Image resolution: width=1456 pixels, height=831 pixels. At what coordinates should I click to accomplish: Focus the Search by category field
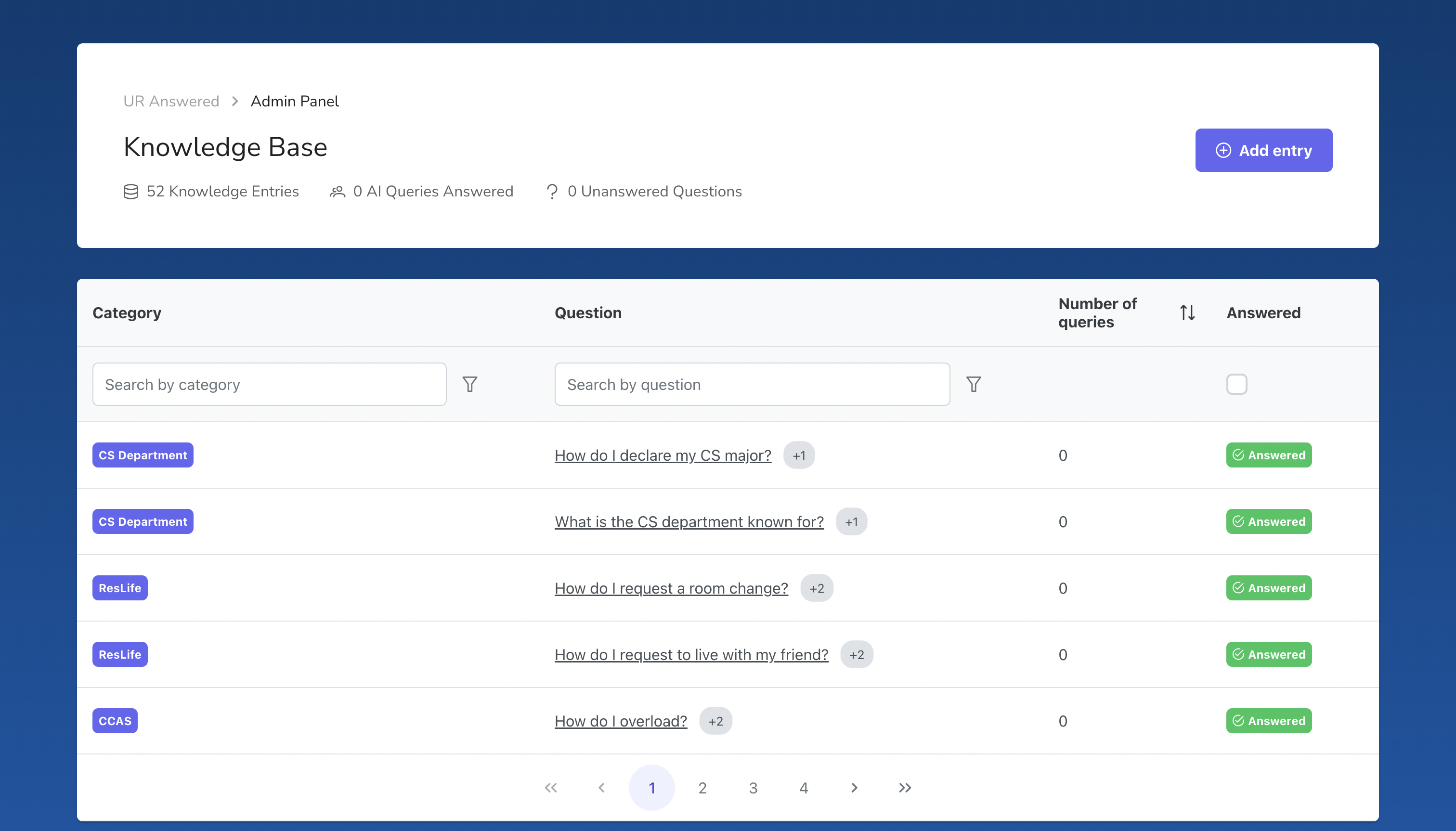(269, 384)
